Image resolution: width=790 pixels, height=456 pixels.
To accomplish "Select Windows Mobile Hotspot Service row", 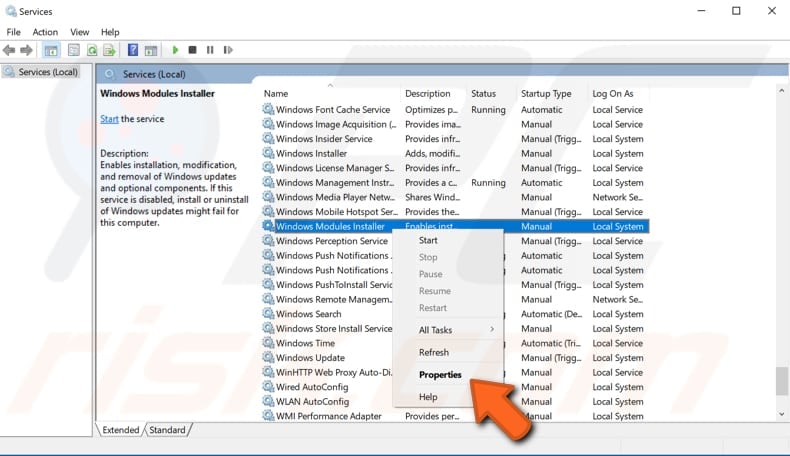I will click(455, 212).
